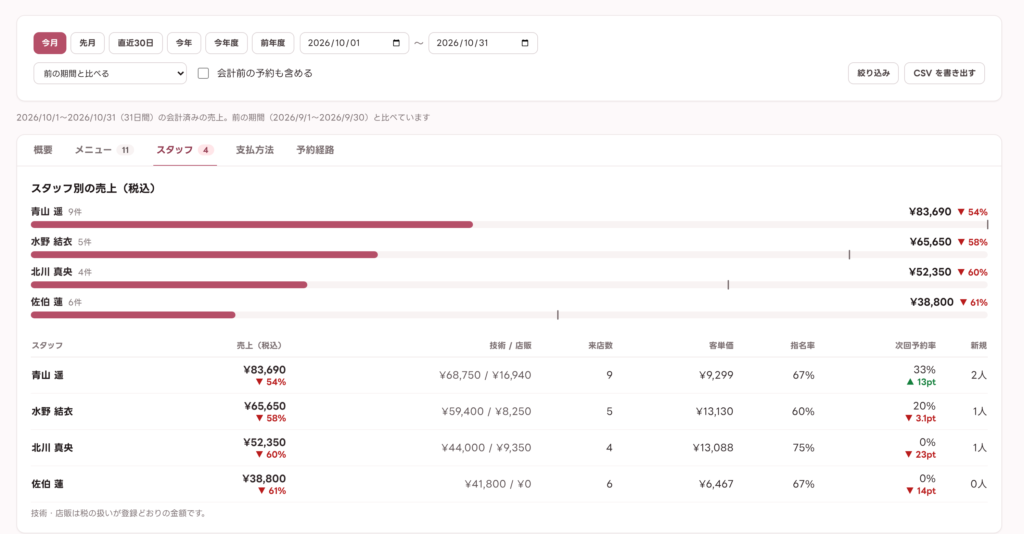Image resolution: width=1024 pixels, height=534 pixels.
Task: Click the 33% rebooking rate with 13pt increase
Action: 921,375
